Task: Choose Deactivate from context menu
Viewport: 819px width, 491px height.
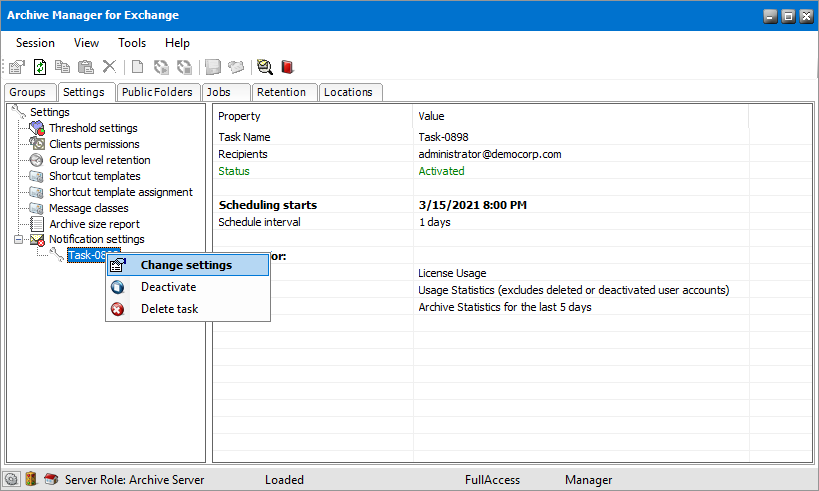Action: 188,287
